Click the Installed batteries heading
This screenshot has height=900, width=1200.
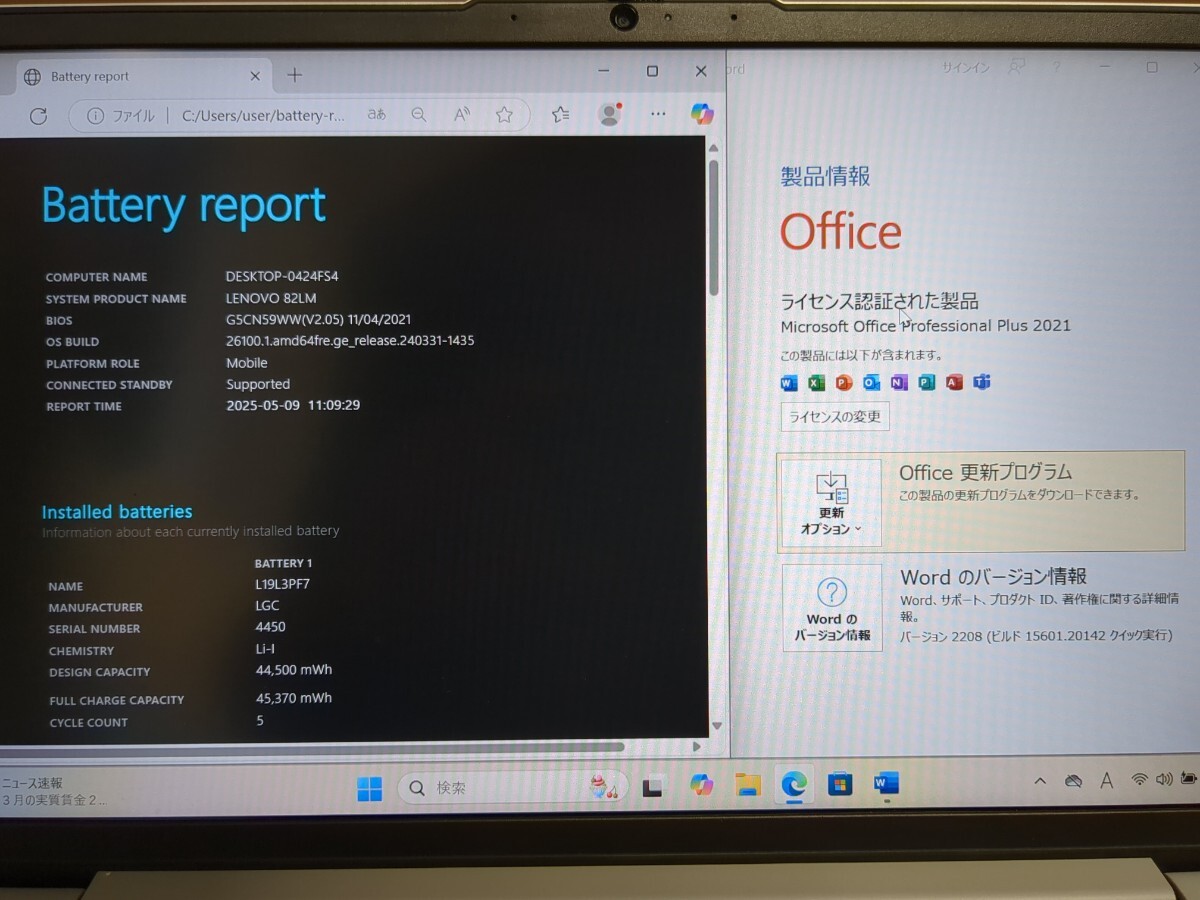117,512
